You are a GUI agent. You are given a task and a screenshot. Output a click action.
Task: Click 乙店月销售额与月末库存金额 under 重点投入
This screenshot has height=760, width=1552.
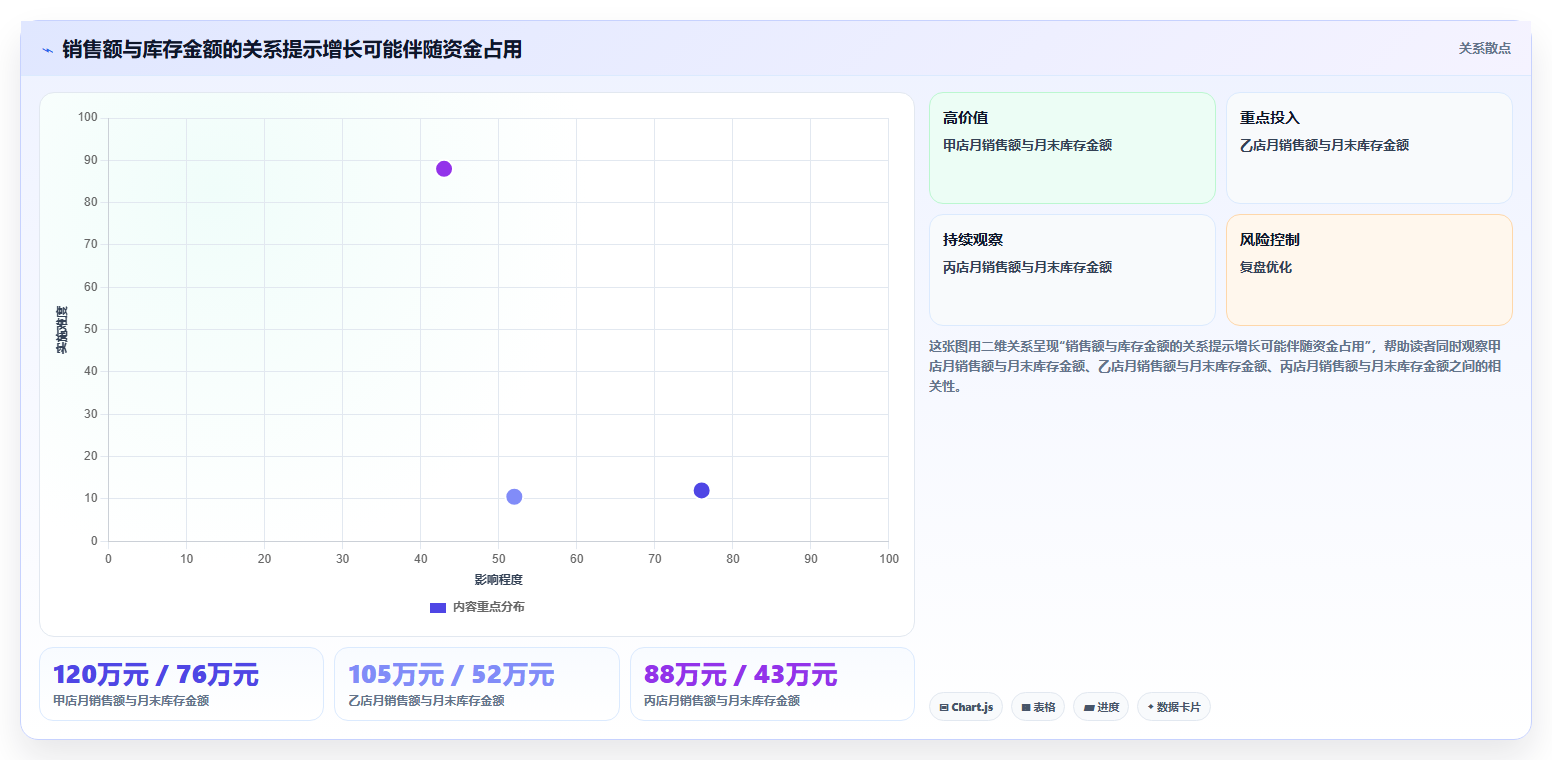pos(1324,145)
